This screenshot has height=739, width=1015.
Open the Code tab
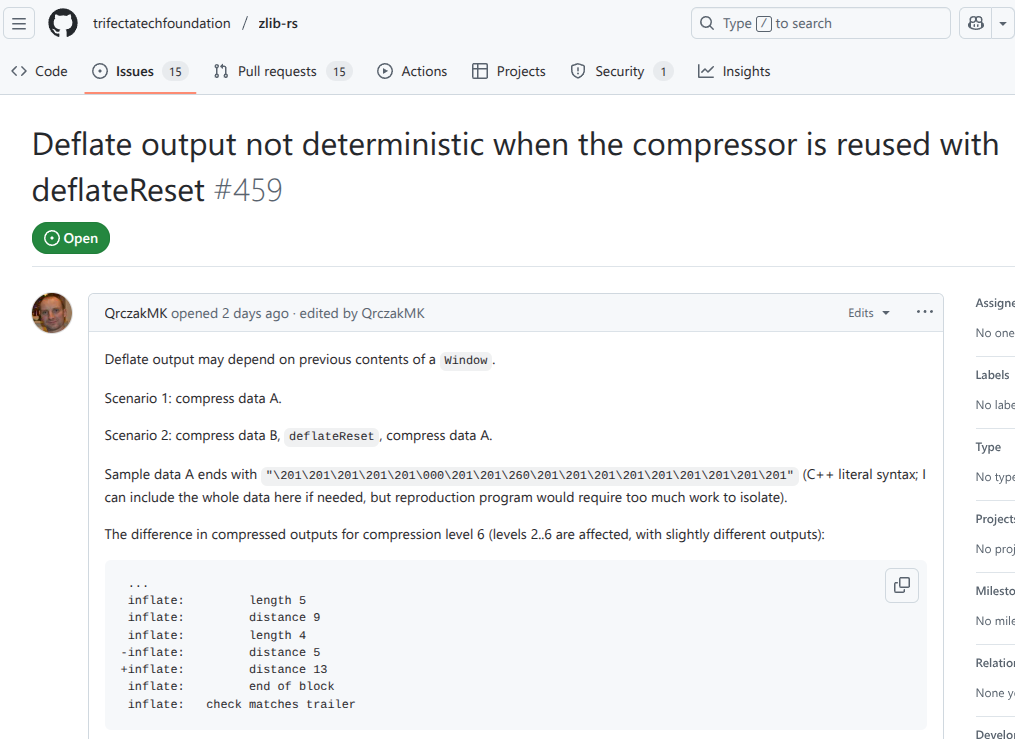39,71
